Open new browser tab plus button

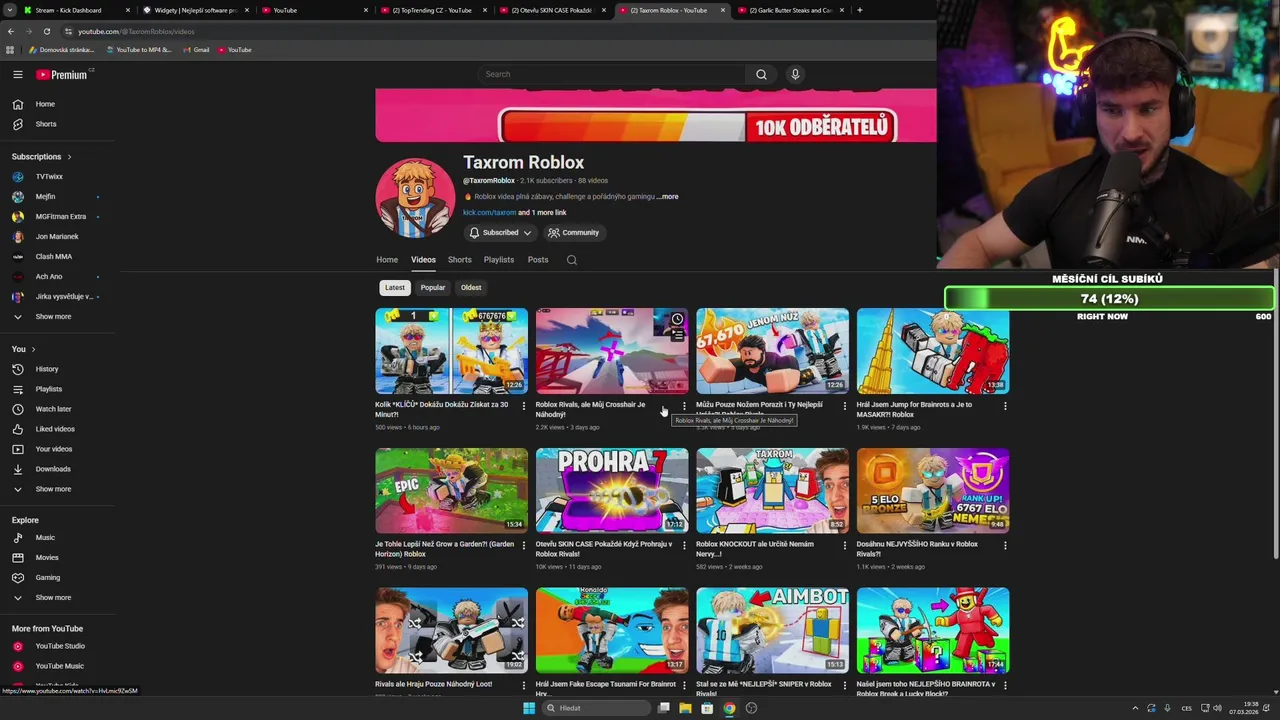click(860, 10)
